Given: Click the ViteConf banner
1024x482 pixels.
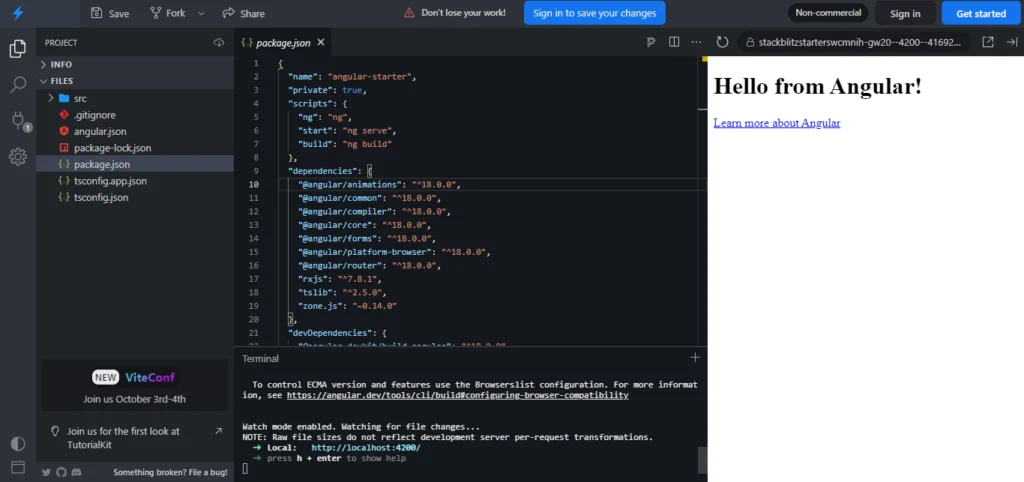Looking at the screenshot, I should pyautogui.click(x=135, y=385).
